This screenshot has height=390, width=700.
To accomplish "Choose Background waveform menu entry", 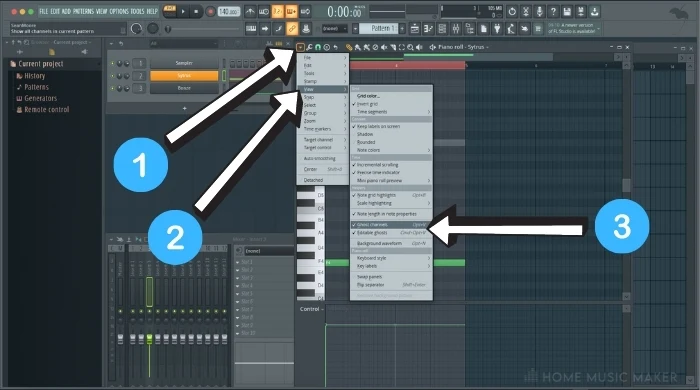I will pyautogui.click(x=391, y=244).
